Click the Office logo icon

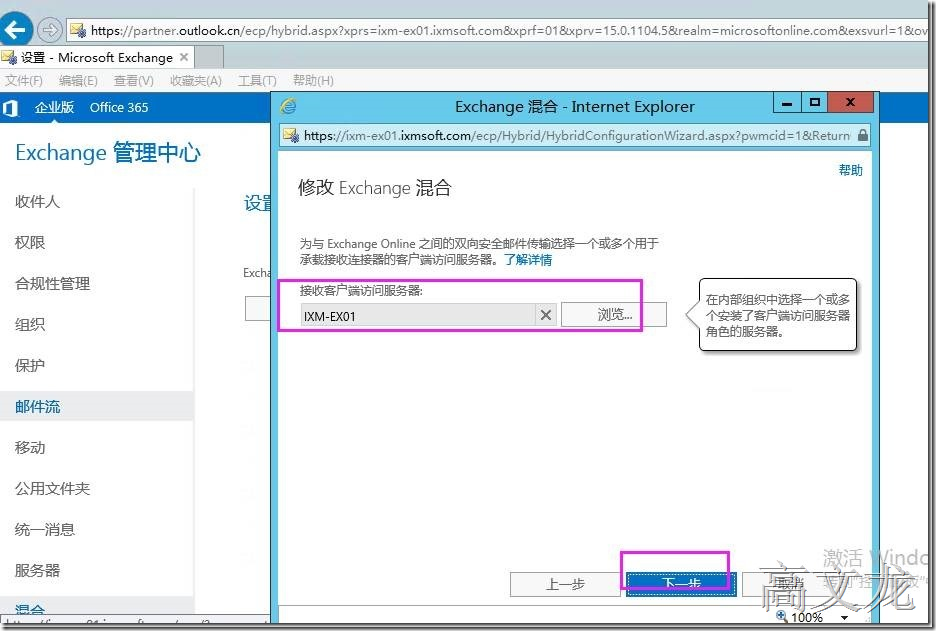point(10,108)
